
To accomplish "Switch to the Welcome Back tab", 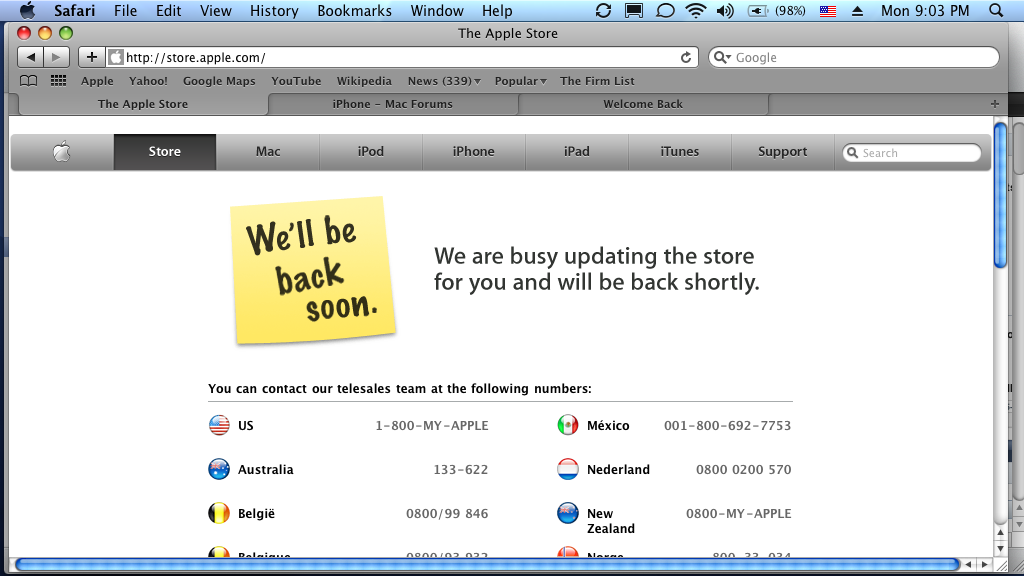I will 643,104.
